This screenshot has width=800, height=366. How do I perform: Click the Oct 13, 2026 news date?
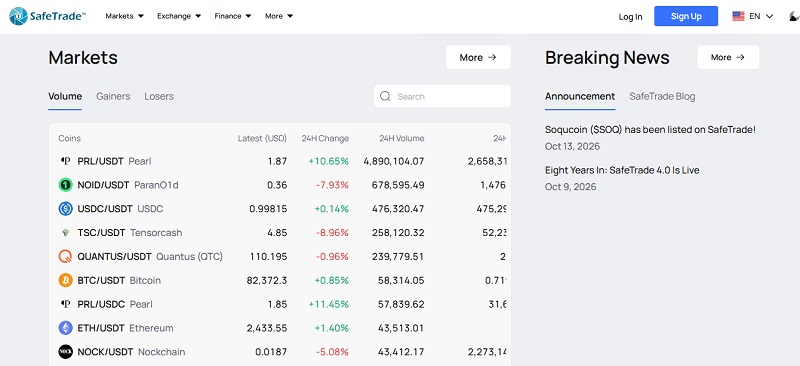572,147
